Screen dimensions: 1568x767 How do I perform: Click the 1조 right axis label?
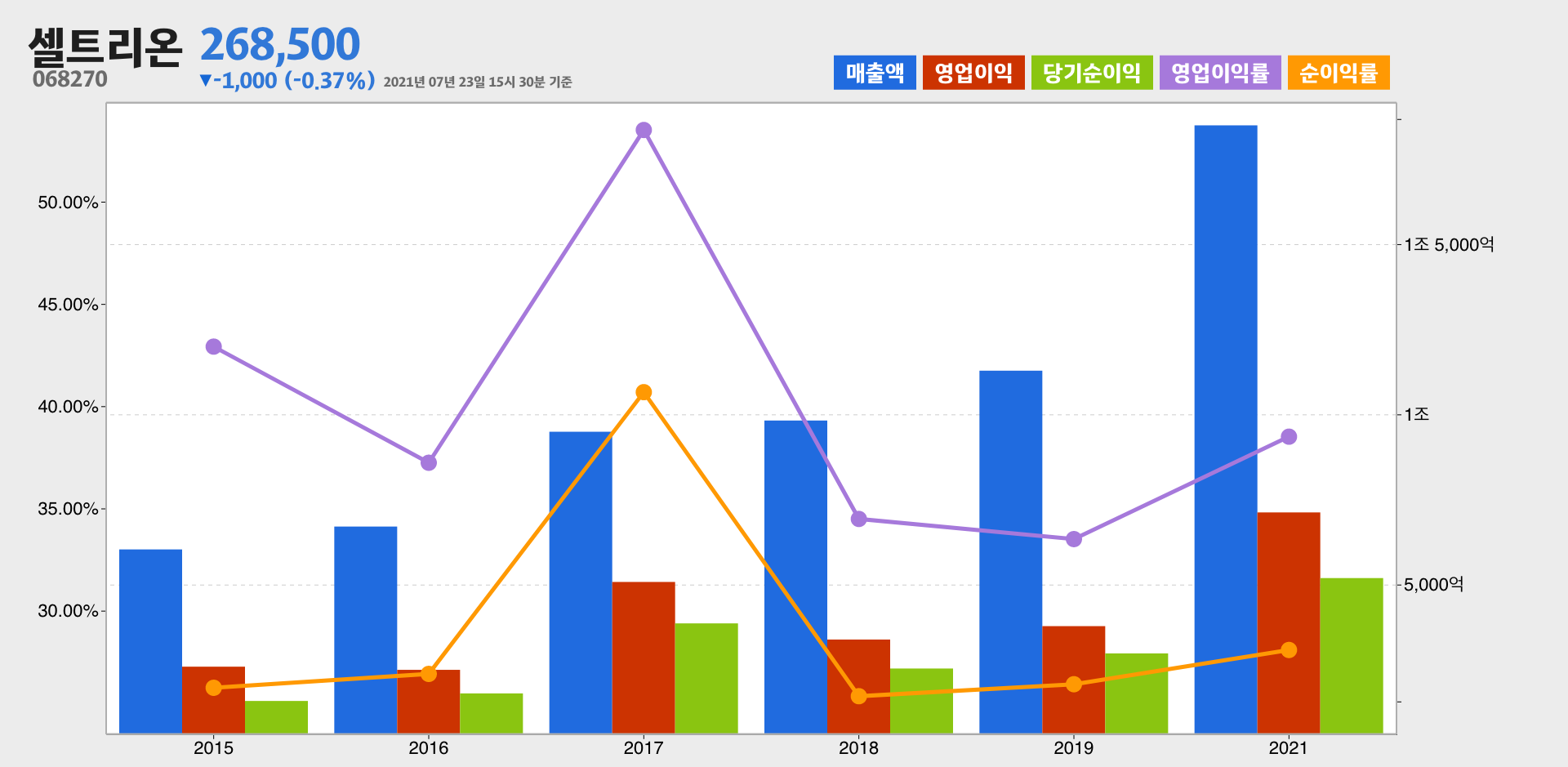coord(1417,415)
